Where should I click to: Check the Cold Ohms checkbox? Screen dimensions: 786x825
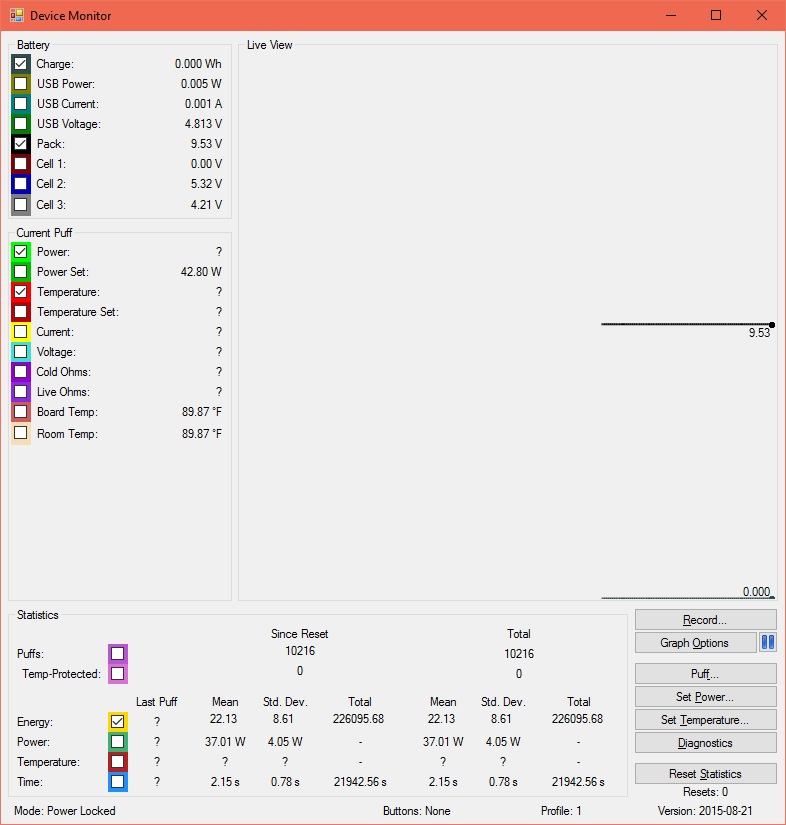[21, 372]
